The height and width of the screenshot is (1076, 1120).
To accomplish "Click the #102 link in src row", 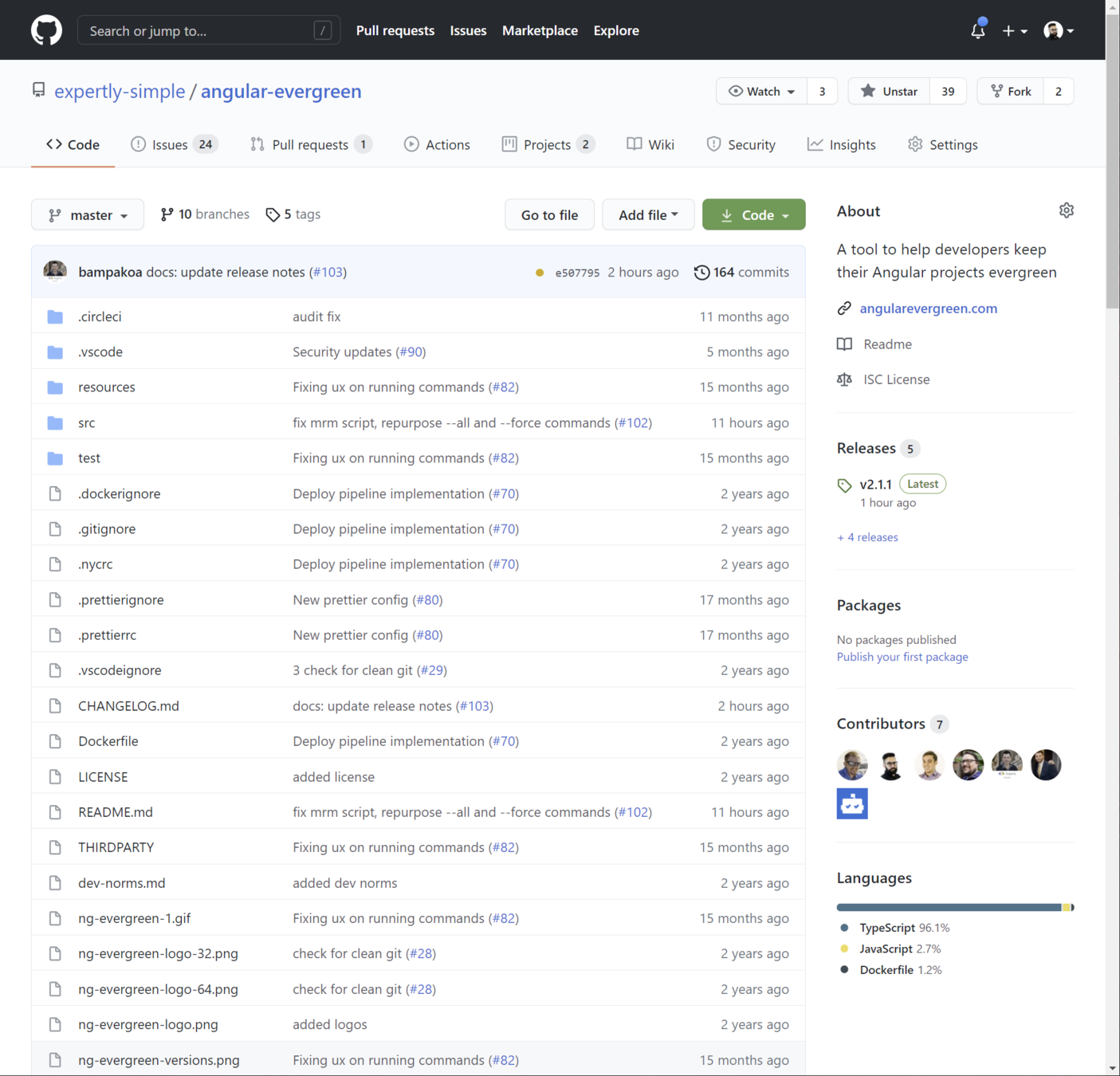I will [x=634, y=422].
